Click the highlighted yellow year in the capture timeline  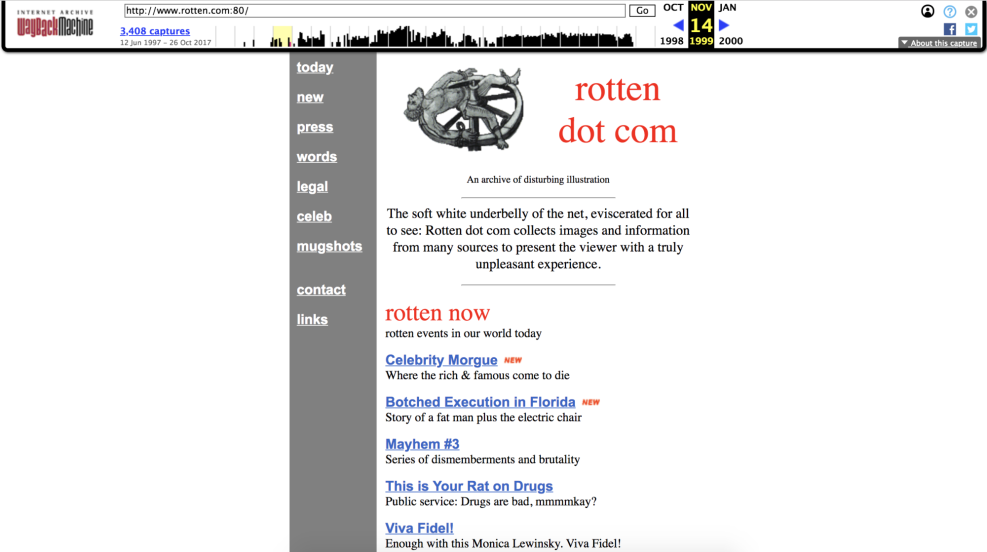[x=282, y=38]
